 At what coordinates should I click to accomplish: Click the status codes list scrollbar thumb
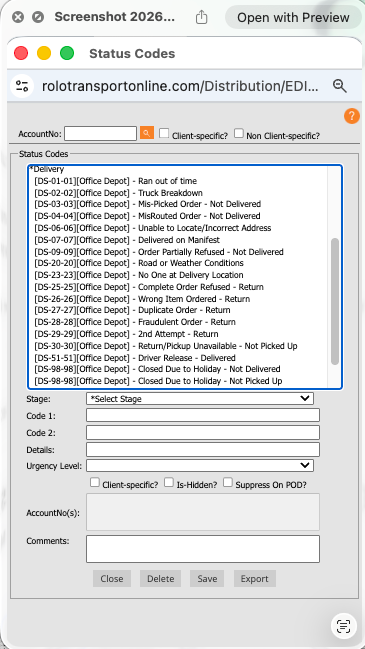tap(335, 301)
